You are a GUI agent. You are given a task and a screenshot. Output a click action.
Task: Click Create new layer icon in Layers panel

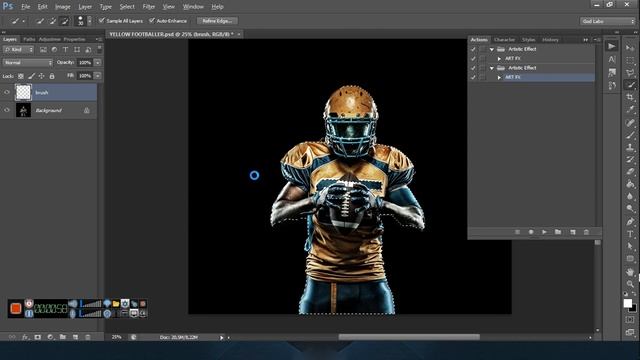tap(75, 337)
